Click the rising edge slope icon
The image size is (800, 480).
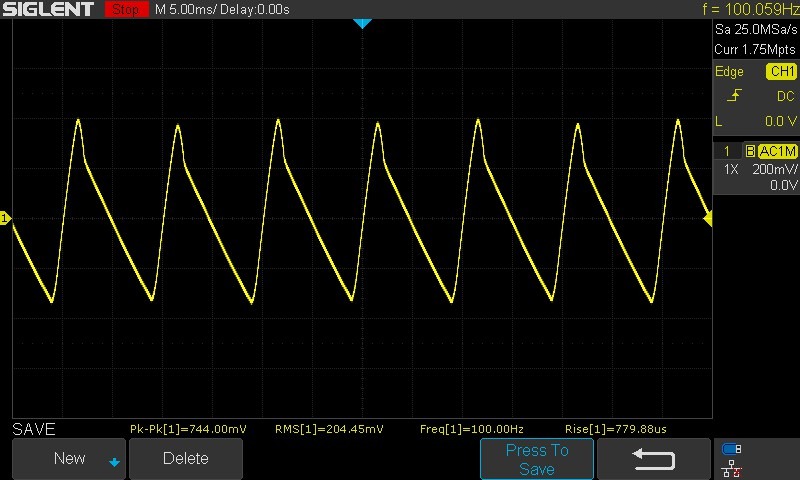pyautogui.click(x=734, y=95)
